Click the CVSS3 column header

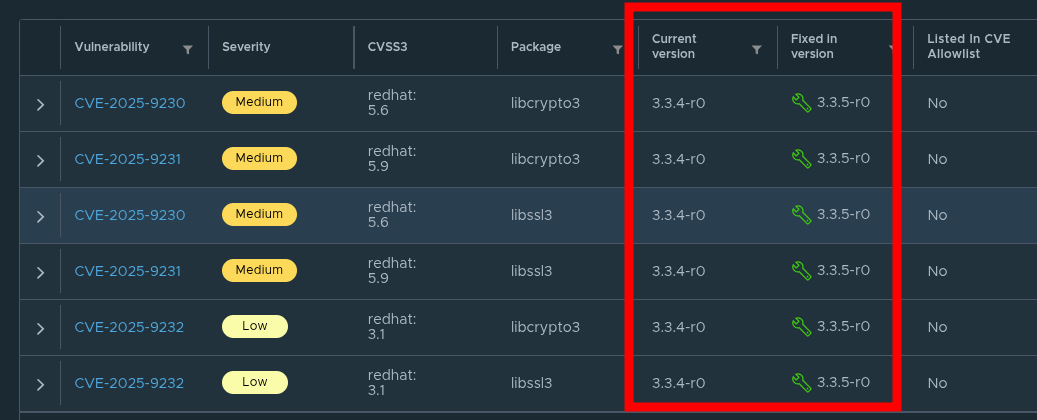pyautogui.click(x=388, y=47)
